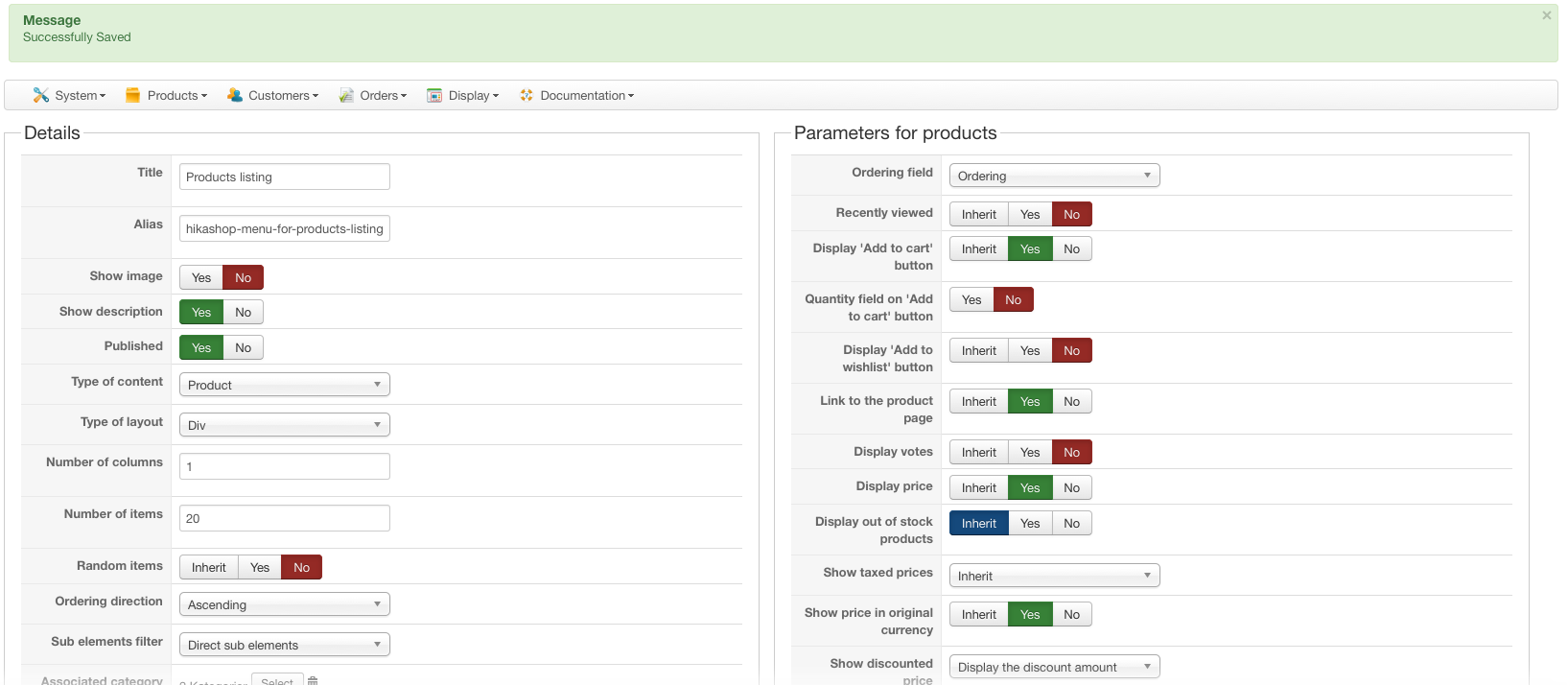Click the Number of items field
The height and width of the screenshot is (685, 1568).
(284, 518)
